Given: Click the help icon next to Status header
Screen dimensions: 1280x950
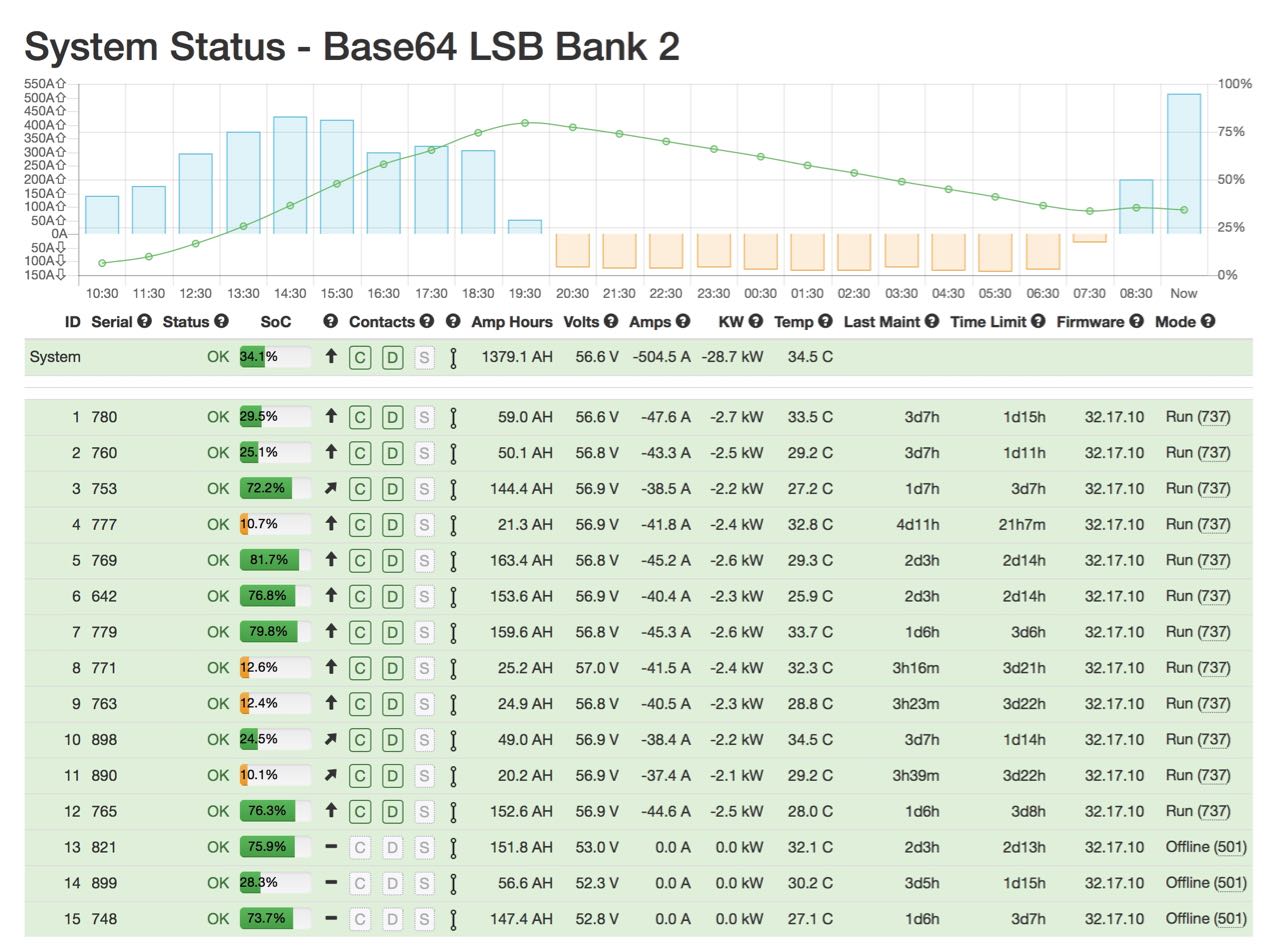Looking at the screenshot, I should click(x=222, y=322).
